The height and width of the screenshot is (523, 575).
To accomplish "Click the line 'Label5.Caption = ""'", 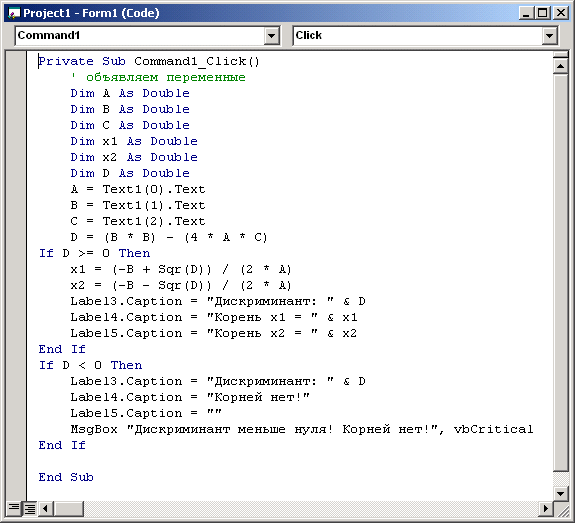I will [x=146, y=413].
